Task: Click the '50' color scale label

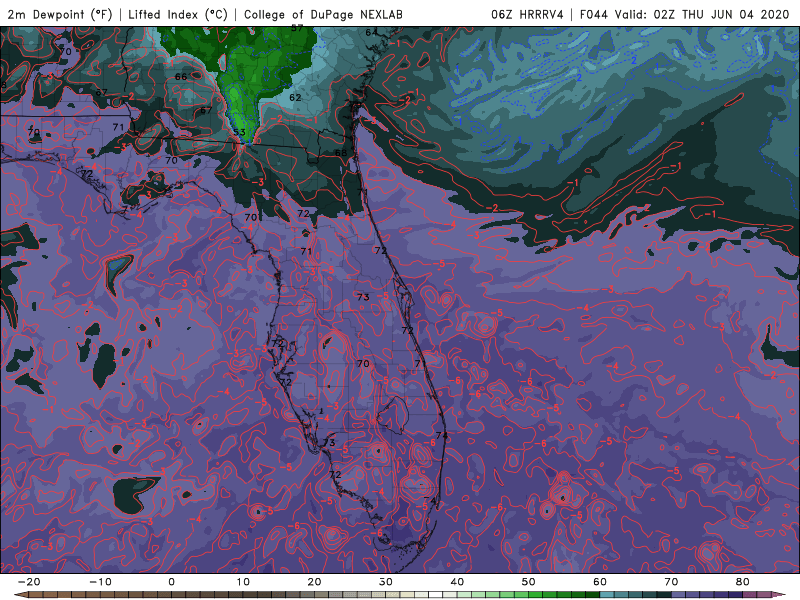Action: [529, 582]
